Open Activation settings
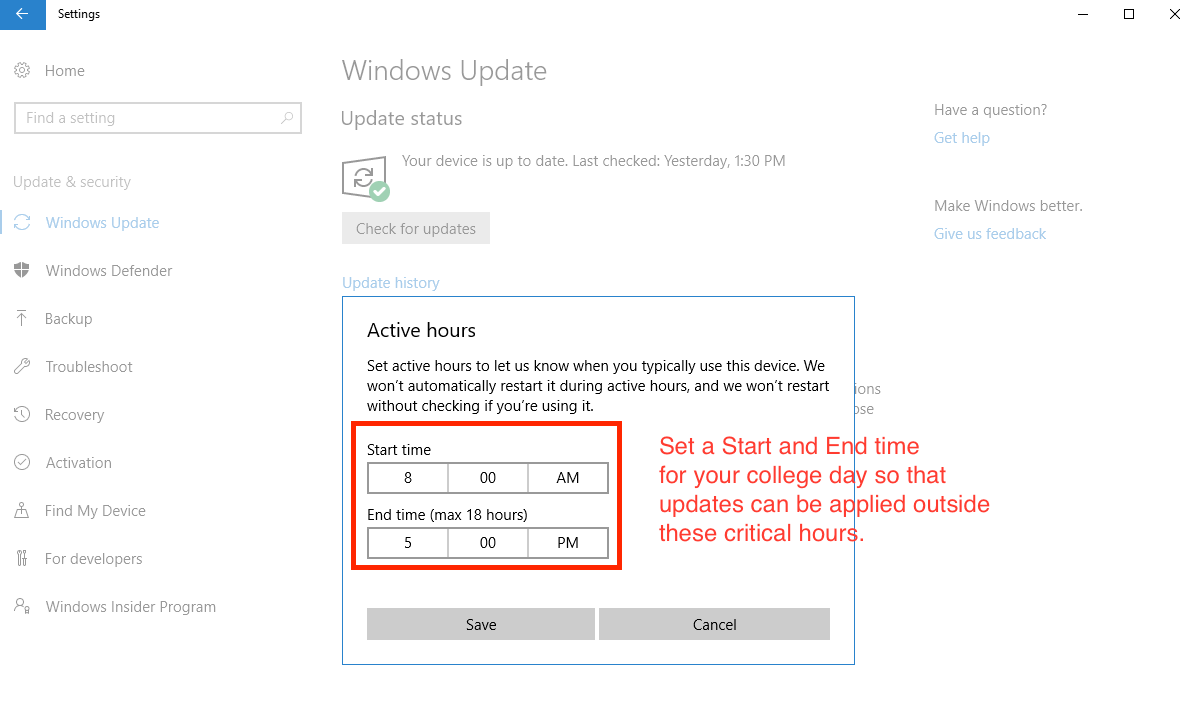Screen dimensions: 1194x705 pos(78,463)
